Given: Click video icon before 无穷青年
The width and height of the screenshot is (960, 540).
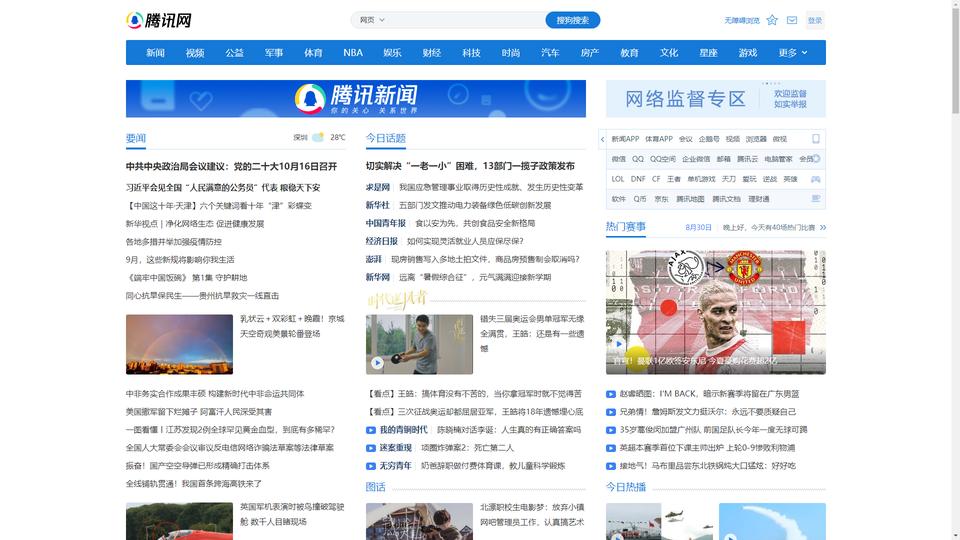Looking at the screenshot, I should 370,466.
